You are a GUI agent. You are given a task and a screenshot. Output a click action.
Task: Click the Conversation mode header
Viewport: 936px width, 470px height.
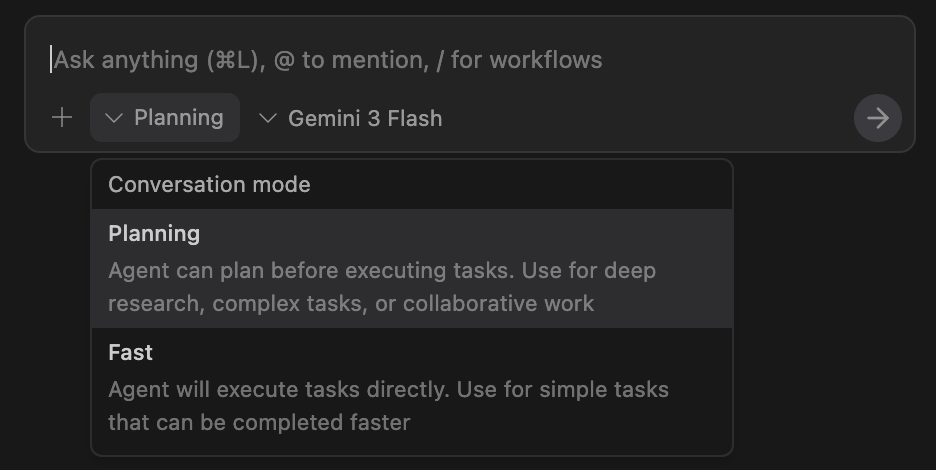click(209, 185)
